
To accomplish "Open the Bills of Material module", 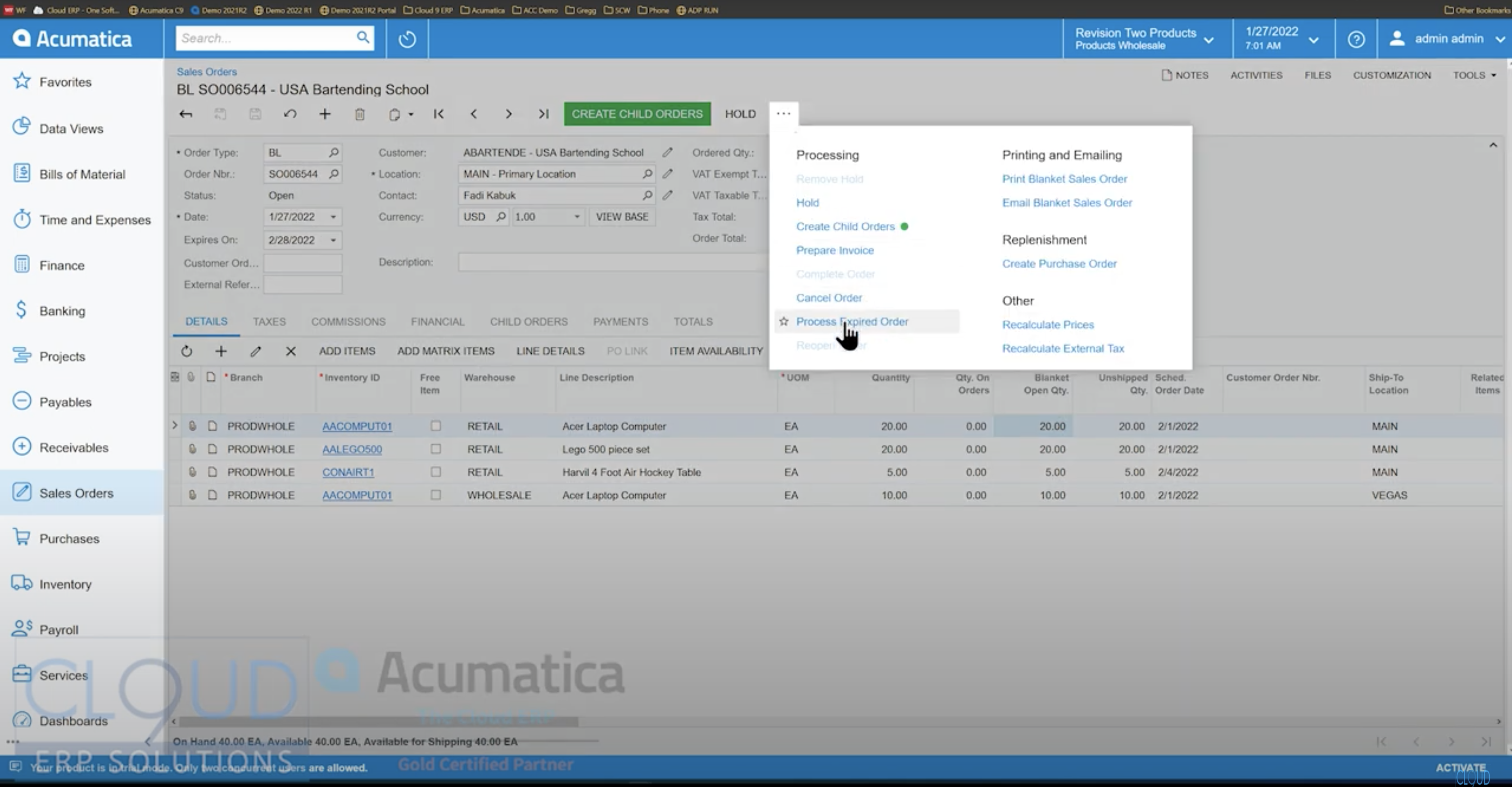I will tap(82, 174).
